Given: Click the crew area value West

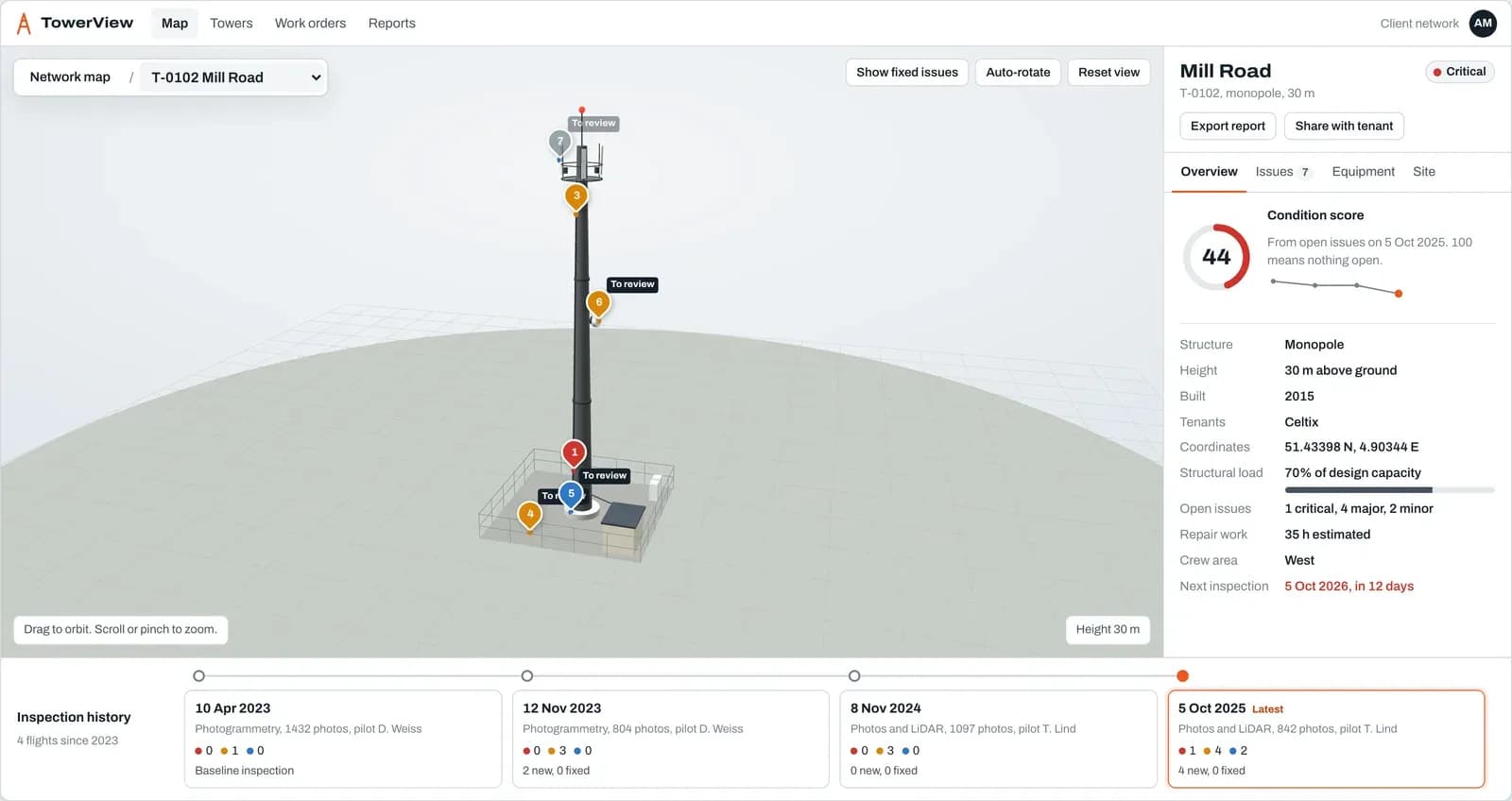Looking at the screenshot, I should tap(1299, 561).
